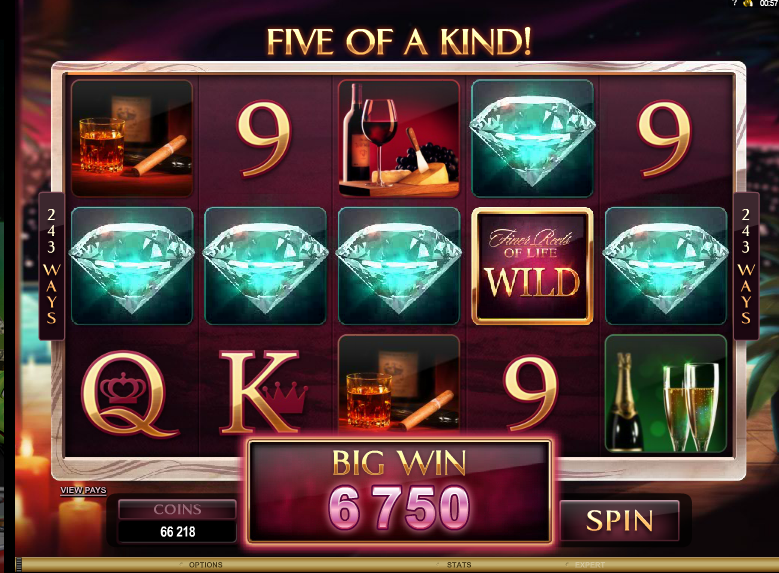
Task: Click the Finer Reels of Life WILD symbol
Action: point(532,266)
